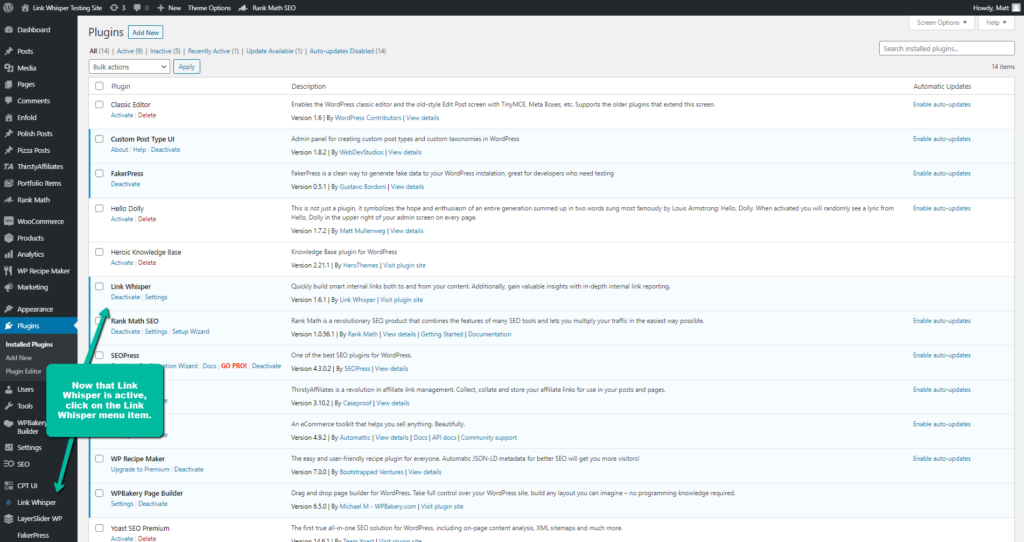Open Comments icon in sidebar
Viewport: 1024px width, 542px height.
[x=8, y=101]
